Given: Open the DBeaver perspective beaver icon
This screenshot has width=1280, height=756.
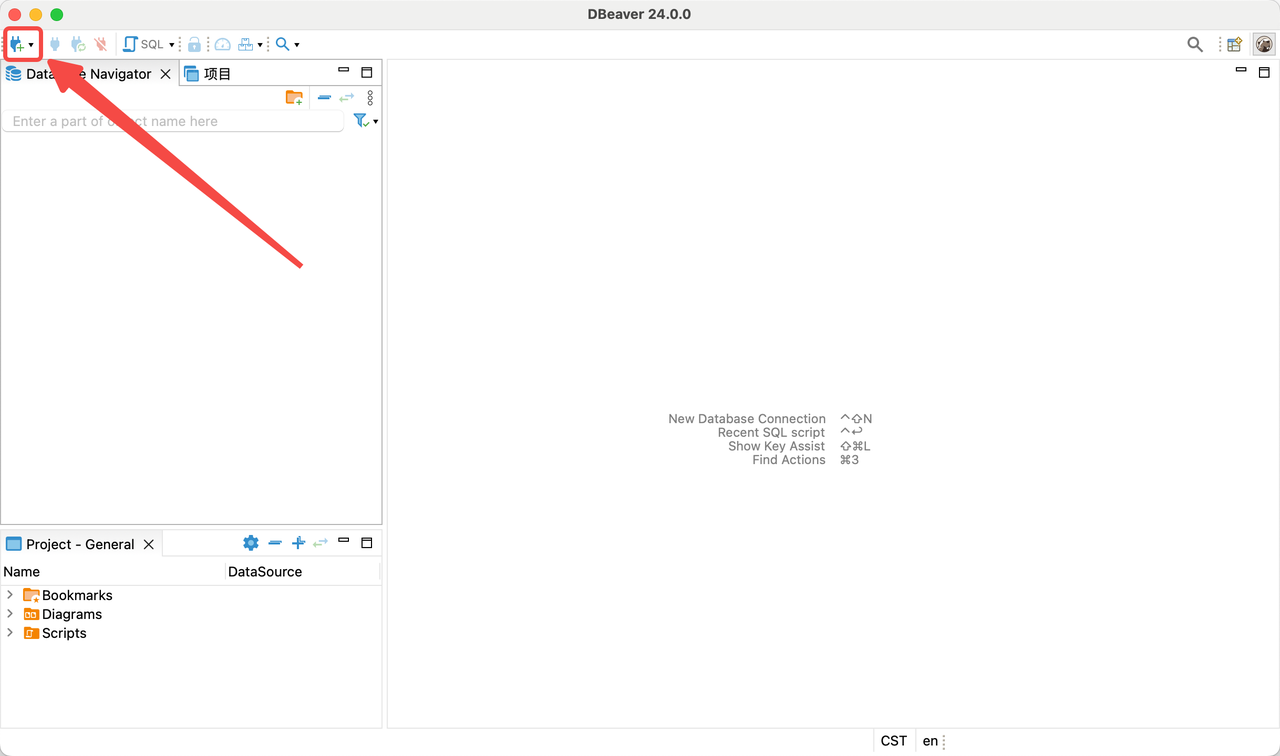Looking at the screenshot, I should tap(1264, 44).
